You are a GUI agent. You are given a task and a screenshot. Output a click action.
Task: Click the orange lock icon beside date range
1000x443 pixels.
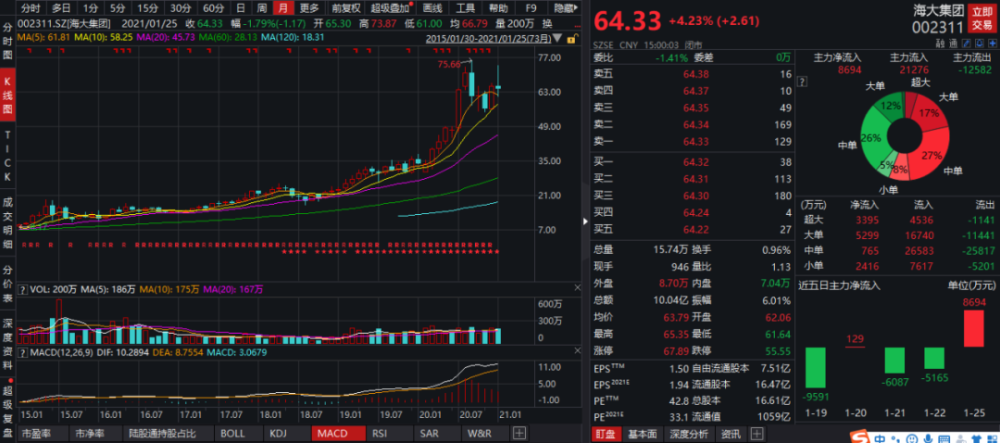coord(575,38)
